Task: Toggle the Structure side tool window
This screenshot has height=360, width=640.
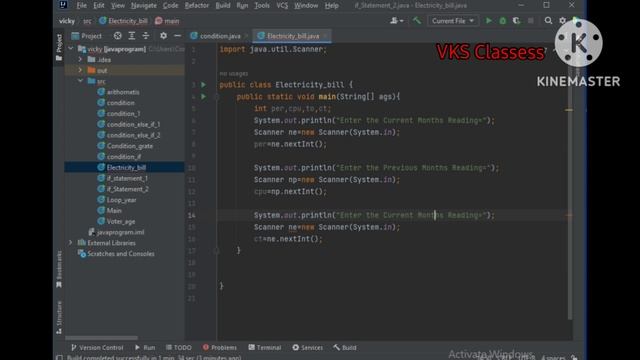Action: coord(59,318)
